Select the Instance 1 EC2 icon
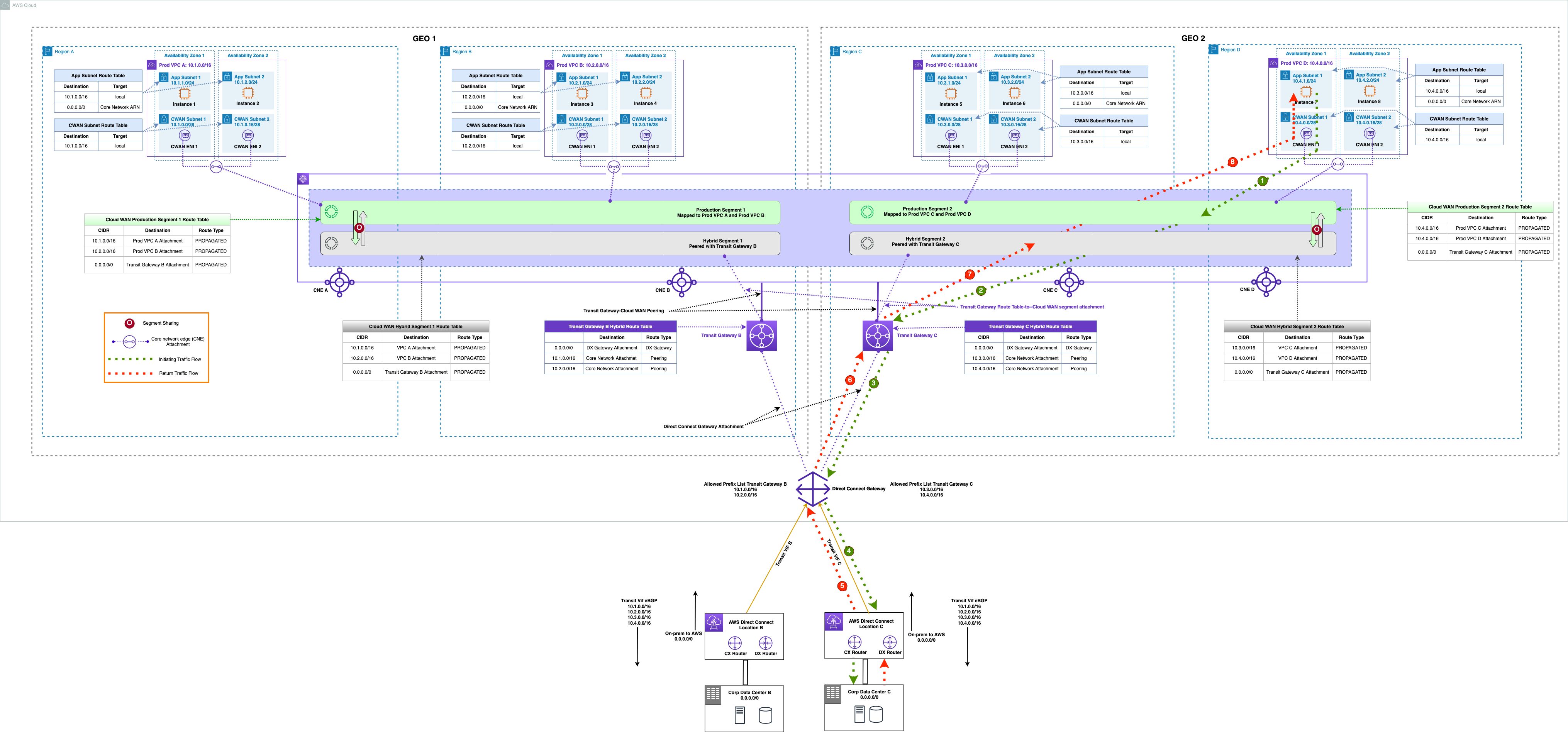The height and width of the screenshot is (732, 1568). 185,94
